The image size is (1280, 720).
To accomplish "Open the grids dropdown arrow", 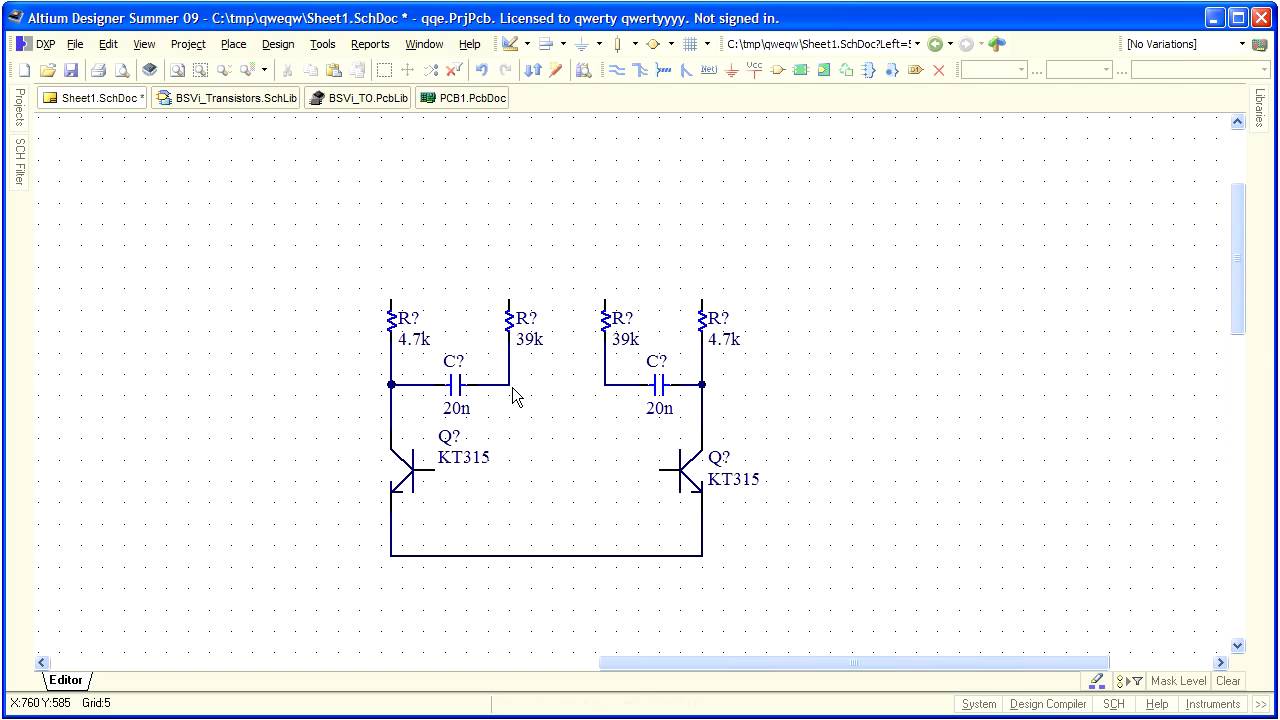I will tap(707, 44).
